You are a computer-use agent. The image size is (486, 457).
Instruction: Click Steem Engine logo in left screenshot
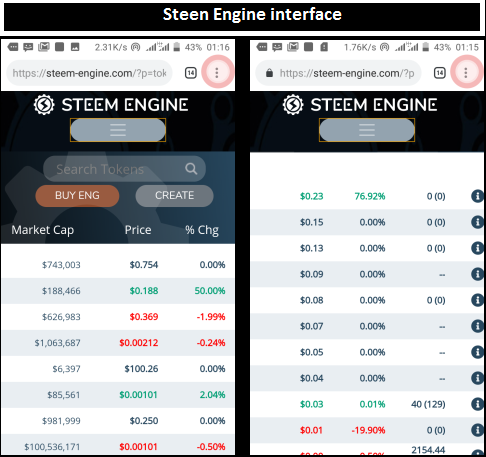point(111,105)
